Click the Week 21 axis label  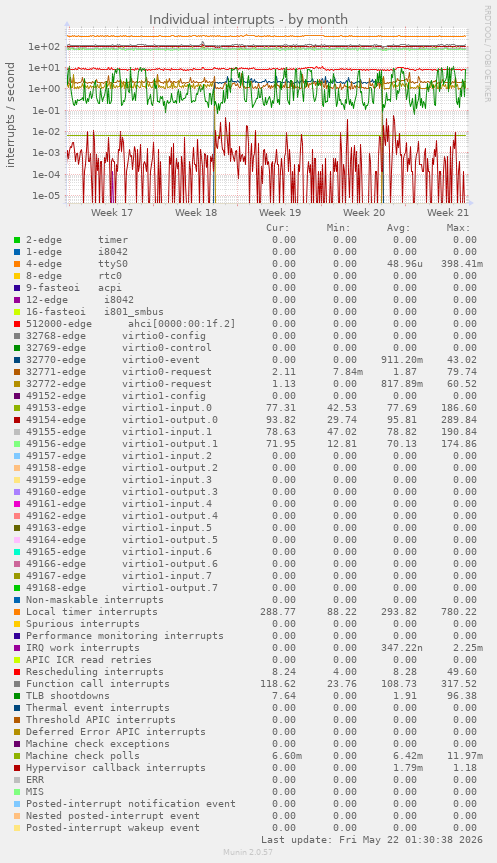click(448, 212)
